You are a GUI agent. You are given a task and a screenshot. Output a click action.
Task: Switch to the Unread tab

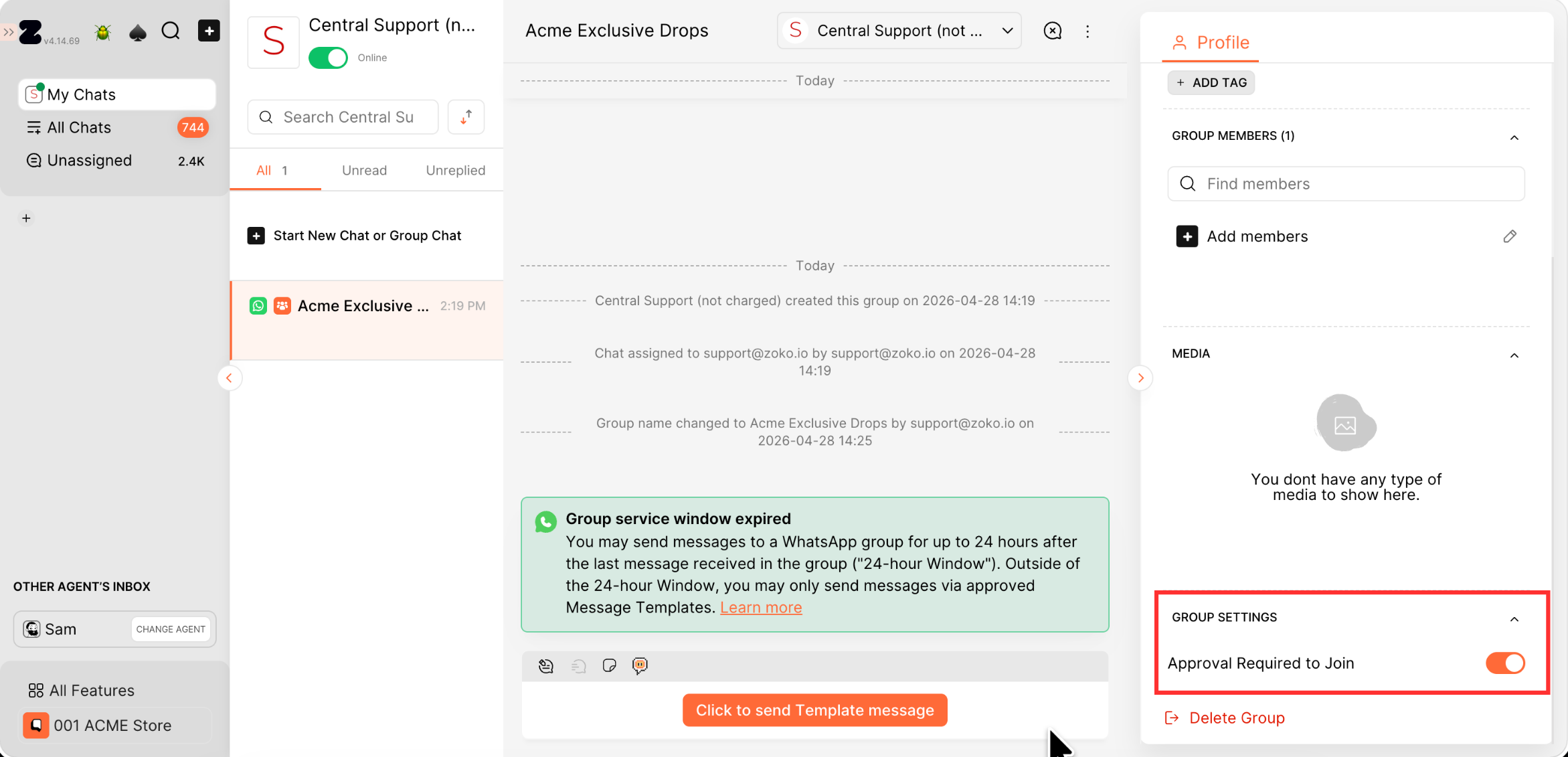(x=364, y=171)
